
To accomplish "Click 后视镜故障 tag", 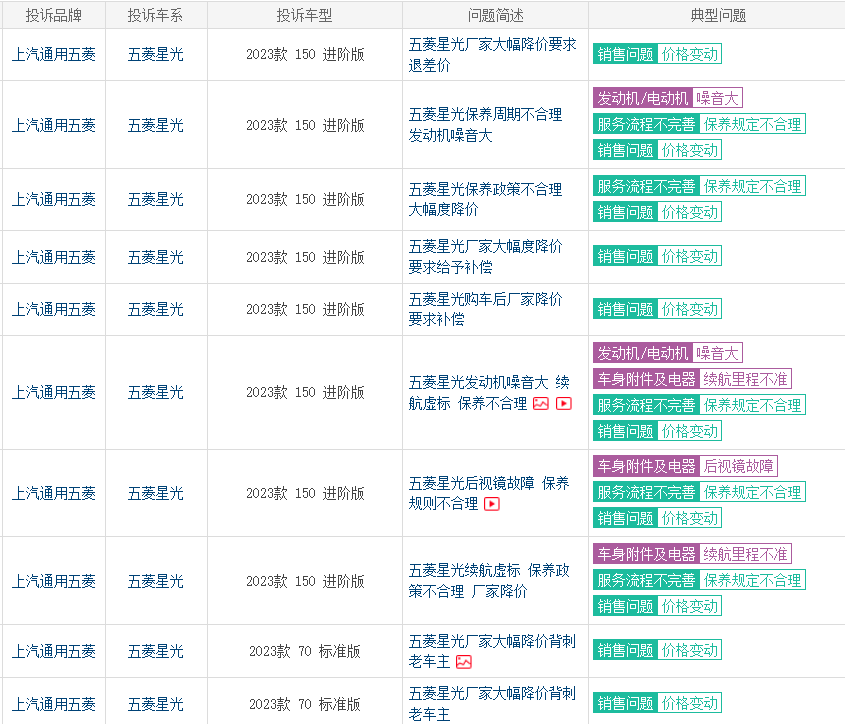I will 739,466.
